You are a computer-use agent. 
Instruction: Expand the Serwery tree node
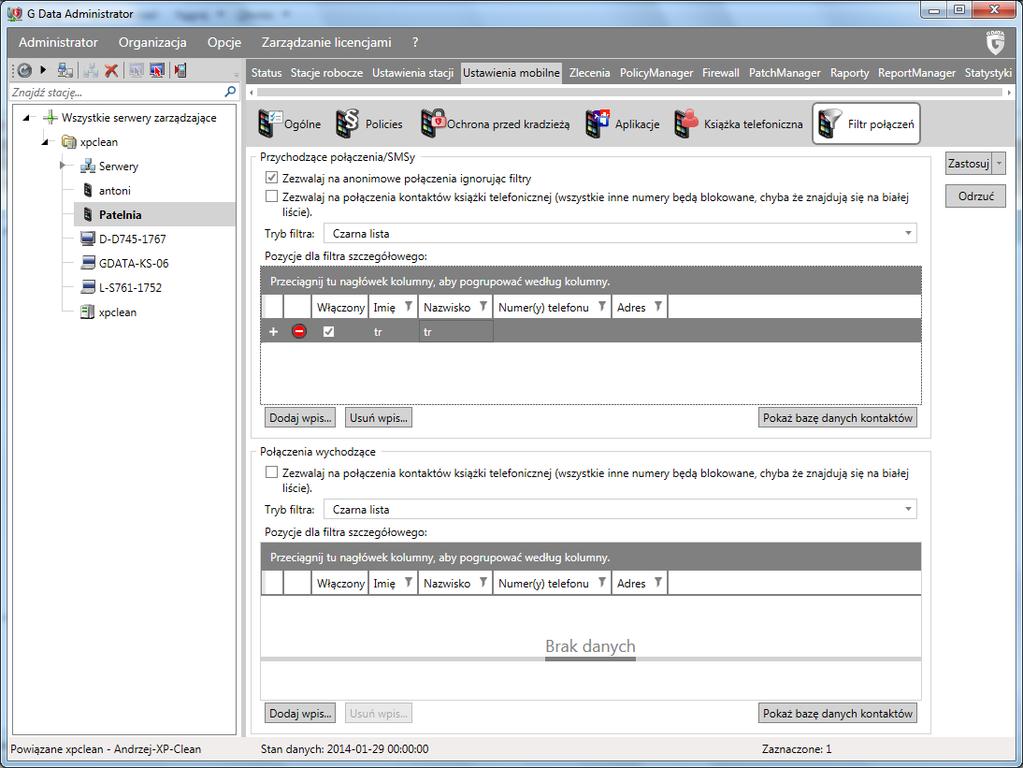(63, 166)
